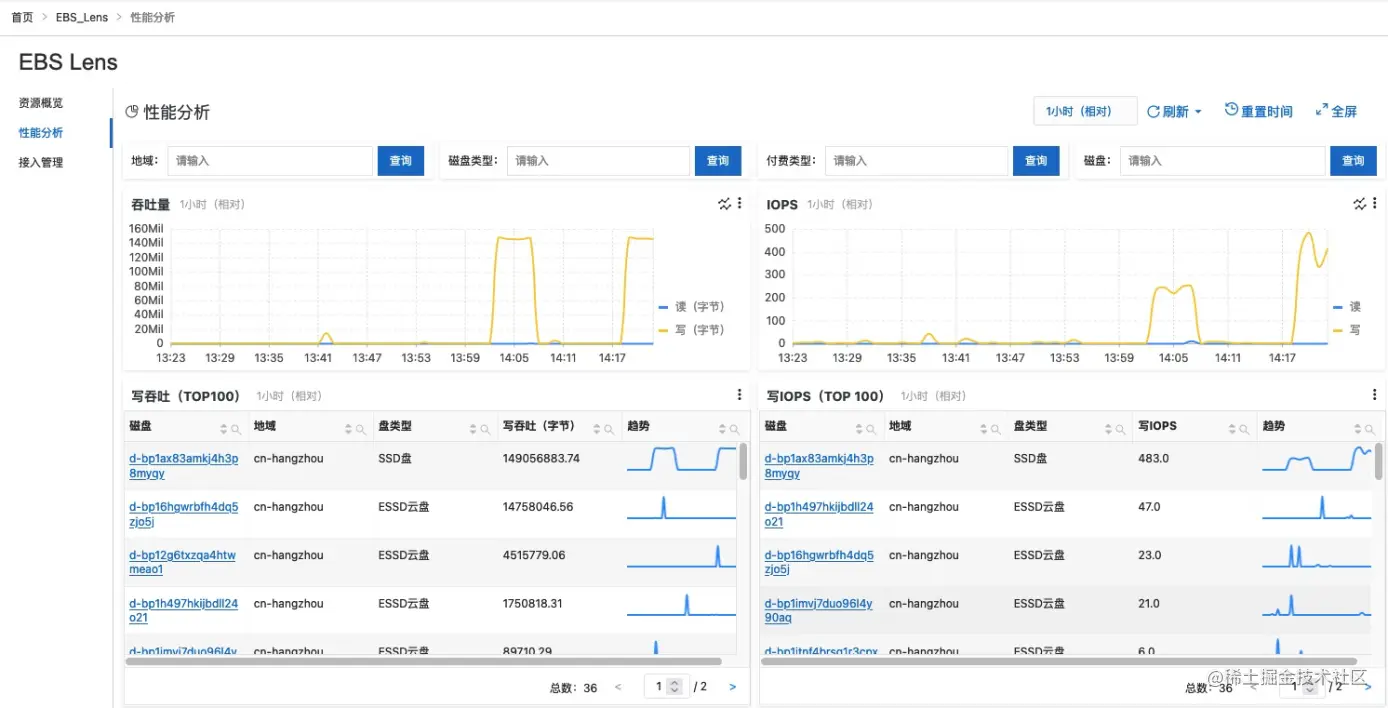Screen dimensions: 1388x708
Task: Sort 写吞吐 table by 磁盘 column
Action: tap(224, 429)
